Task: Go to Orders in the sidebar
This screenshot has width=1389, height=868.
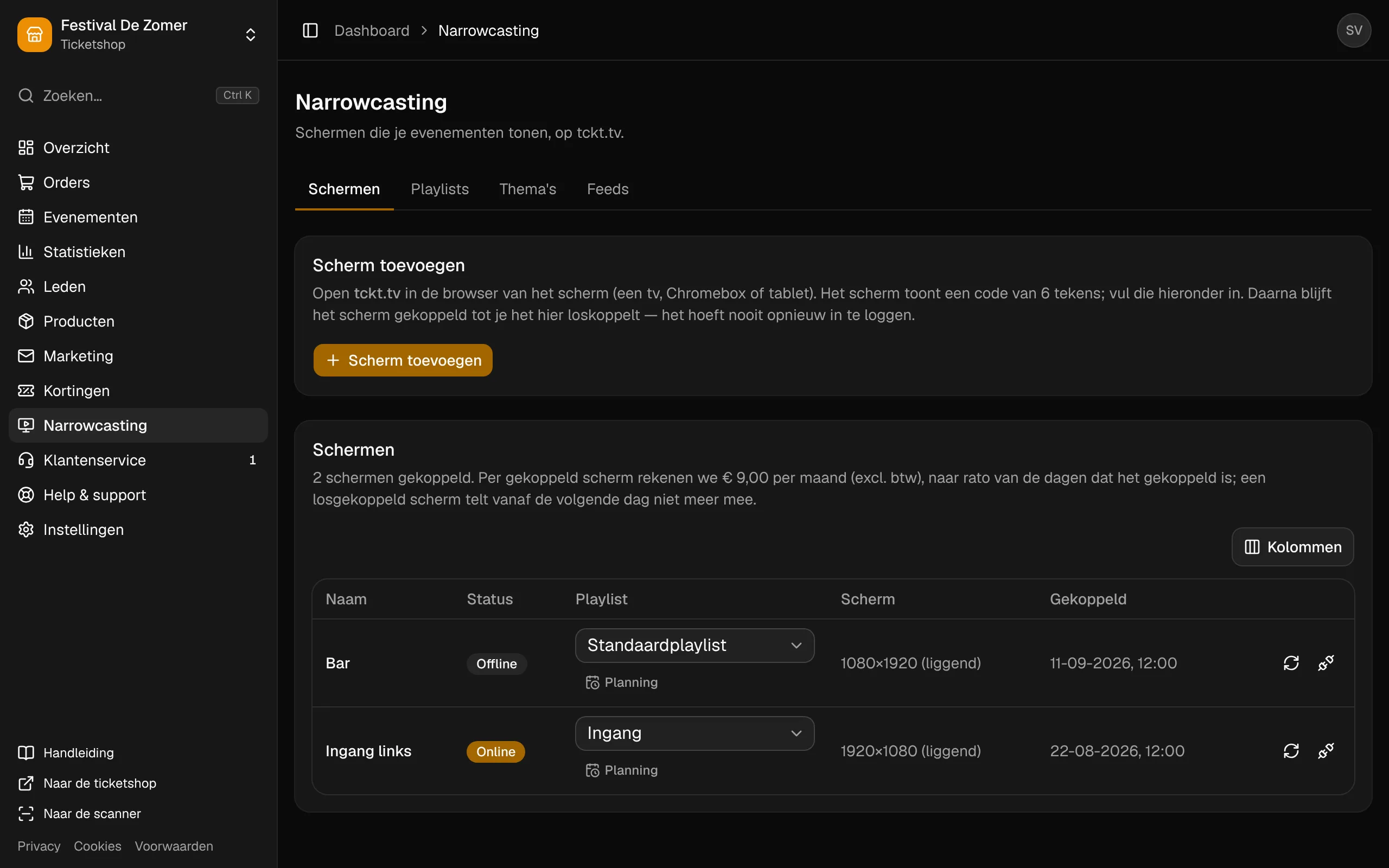Action: click(138, 183)
